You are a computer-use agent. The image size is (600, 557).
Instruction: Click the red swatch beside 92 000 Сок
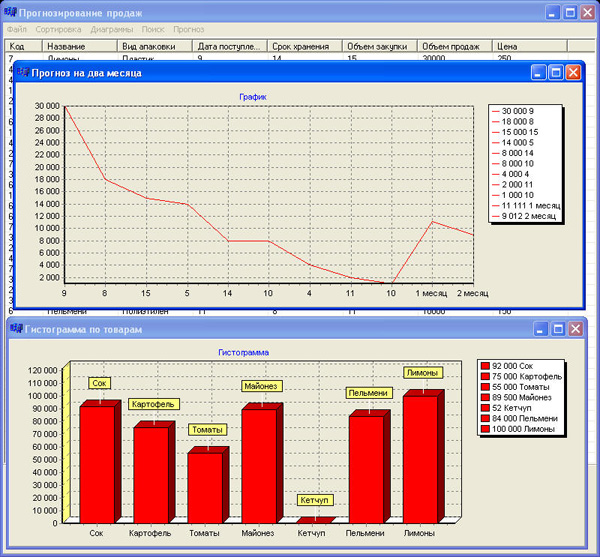485,367
